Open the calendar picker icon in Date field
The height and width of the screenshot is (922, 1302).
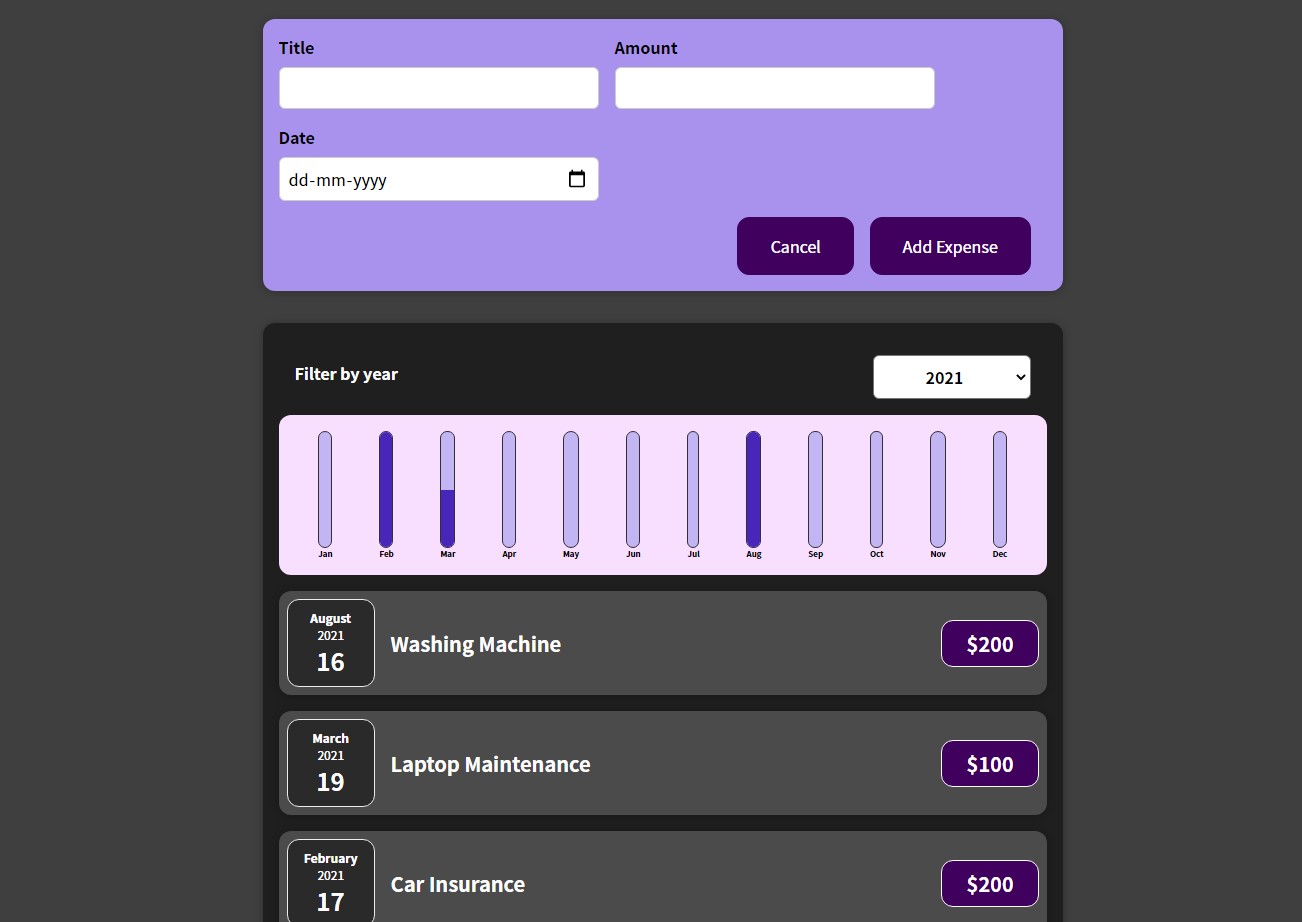(x=577, y=179)
